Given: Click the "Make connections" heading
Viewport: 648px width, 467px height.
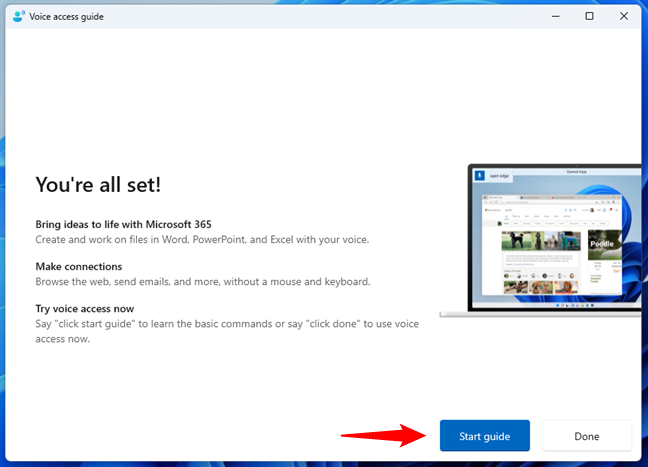Looking at the screenshot, I should (x=79, y=267).
